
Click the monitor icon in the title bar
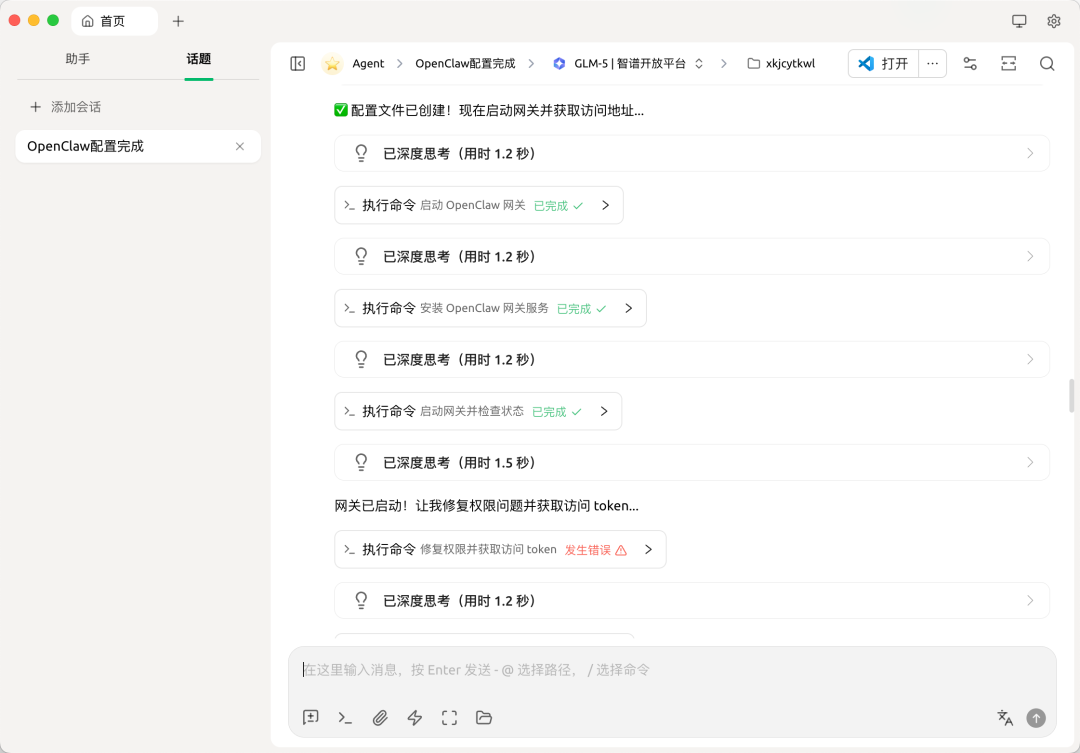point(1018,20)
